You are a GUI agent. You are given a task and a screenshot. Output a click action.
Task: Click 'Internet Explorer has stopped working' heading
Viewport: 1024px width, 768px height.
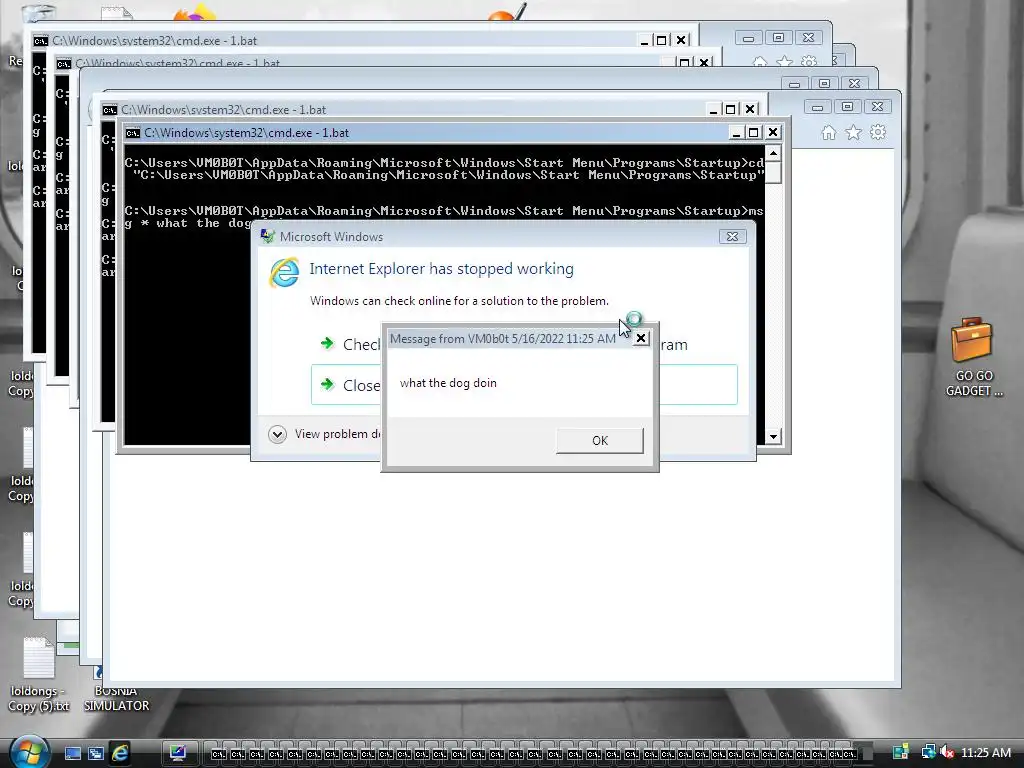(x=441, y=268)
